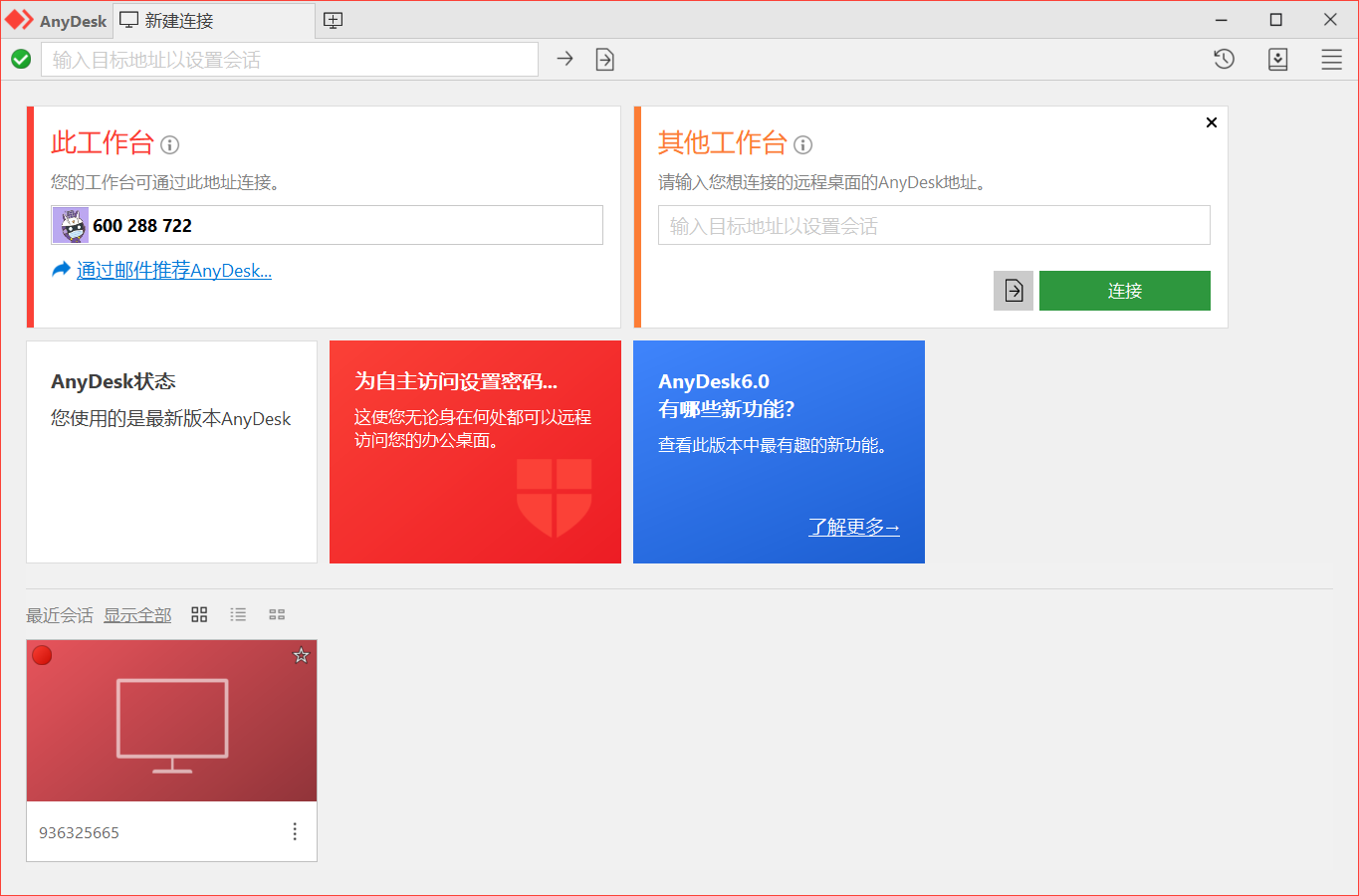This screenshot has height=896, width=1359.
Task: Click red status dot on session 936325665
Action: (x=42, y=655)
